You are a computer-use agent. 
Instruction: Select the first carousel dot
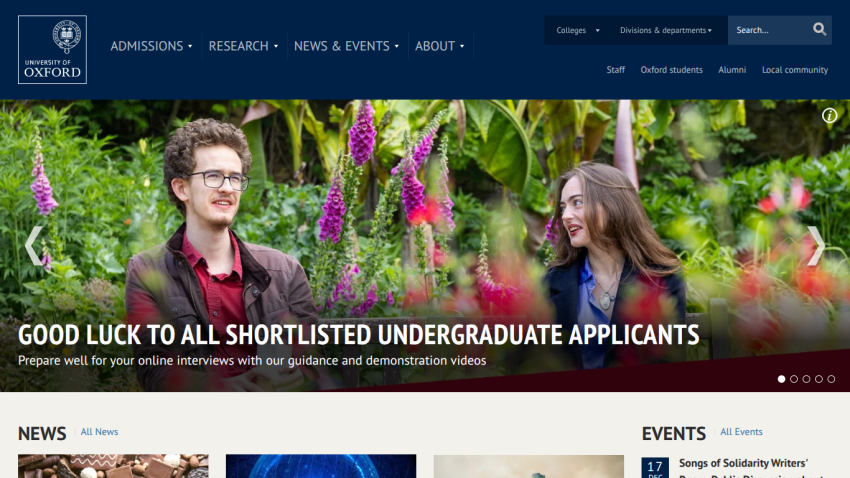click(x=781, y=379)
